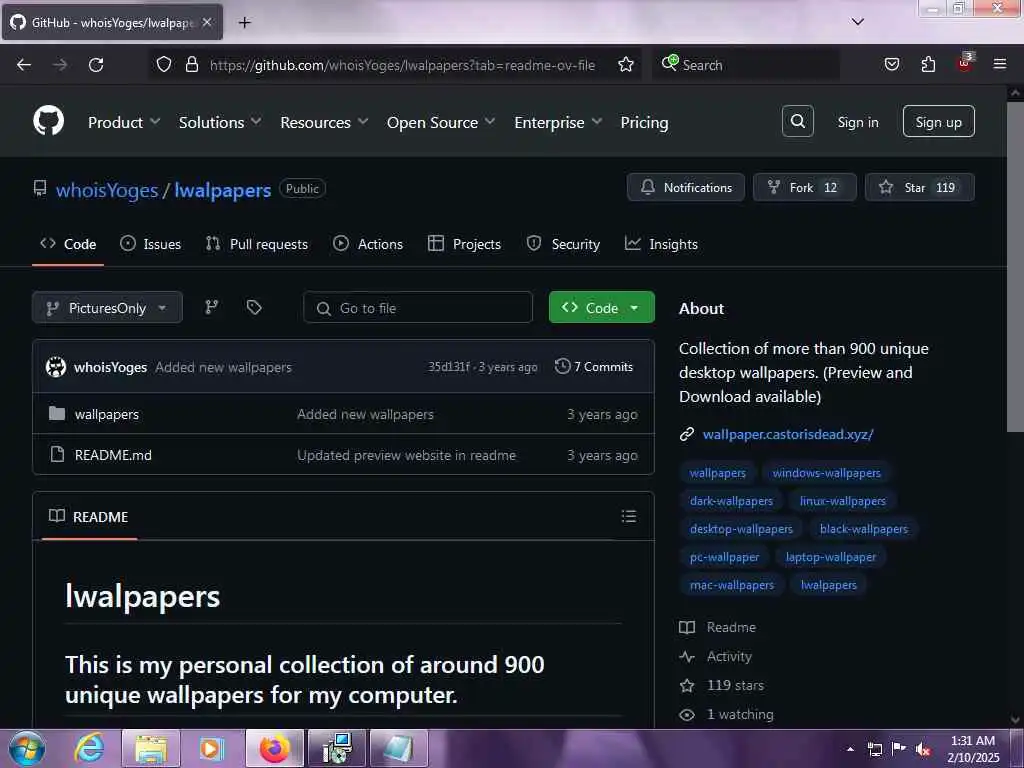The image size is (1024, 768).
Task: Open whoisYoges owner profile link
Action: (x=107, y=190)
